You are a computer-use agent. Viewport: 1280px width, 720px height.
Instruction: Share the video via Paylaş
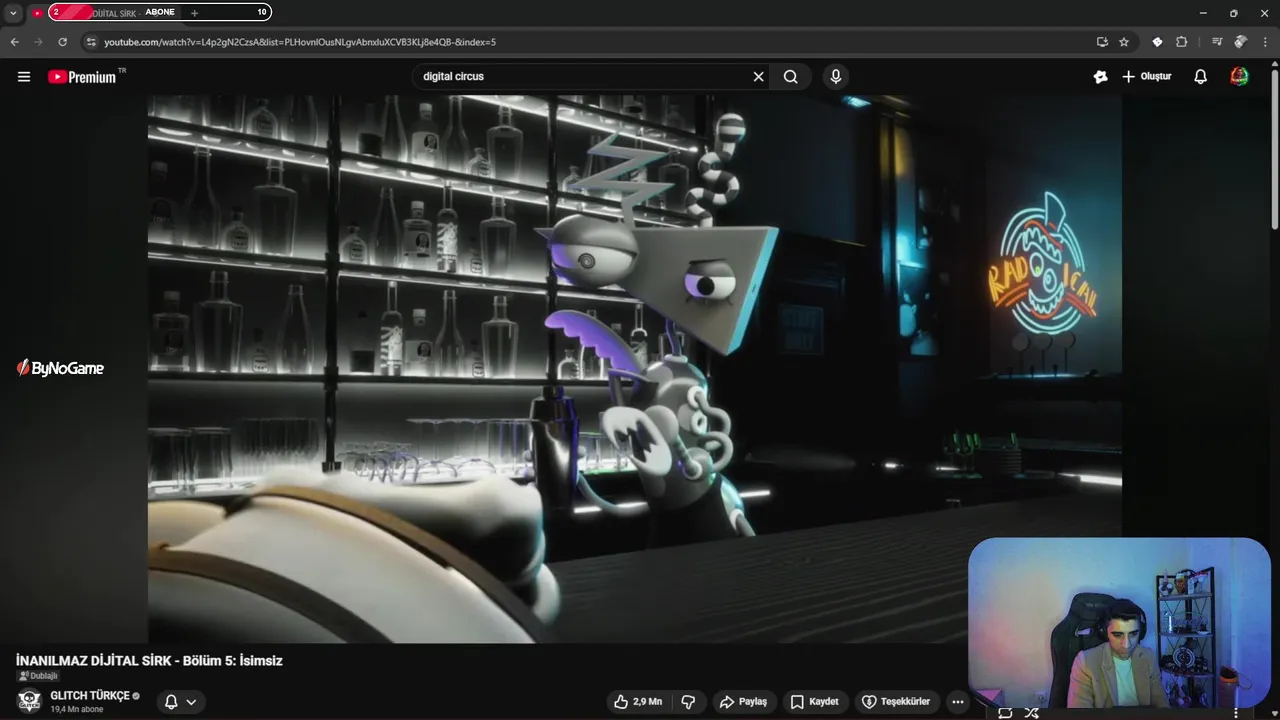743,702
